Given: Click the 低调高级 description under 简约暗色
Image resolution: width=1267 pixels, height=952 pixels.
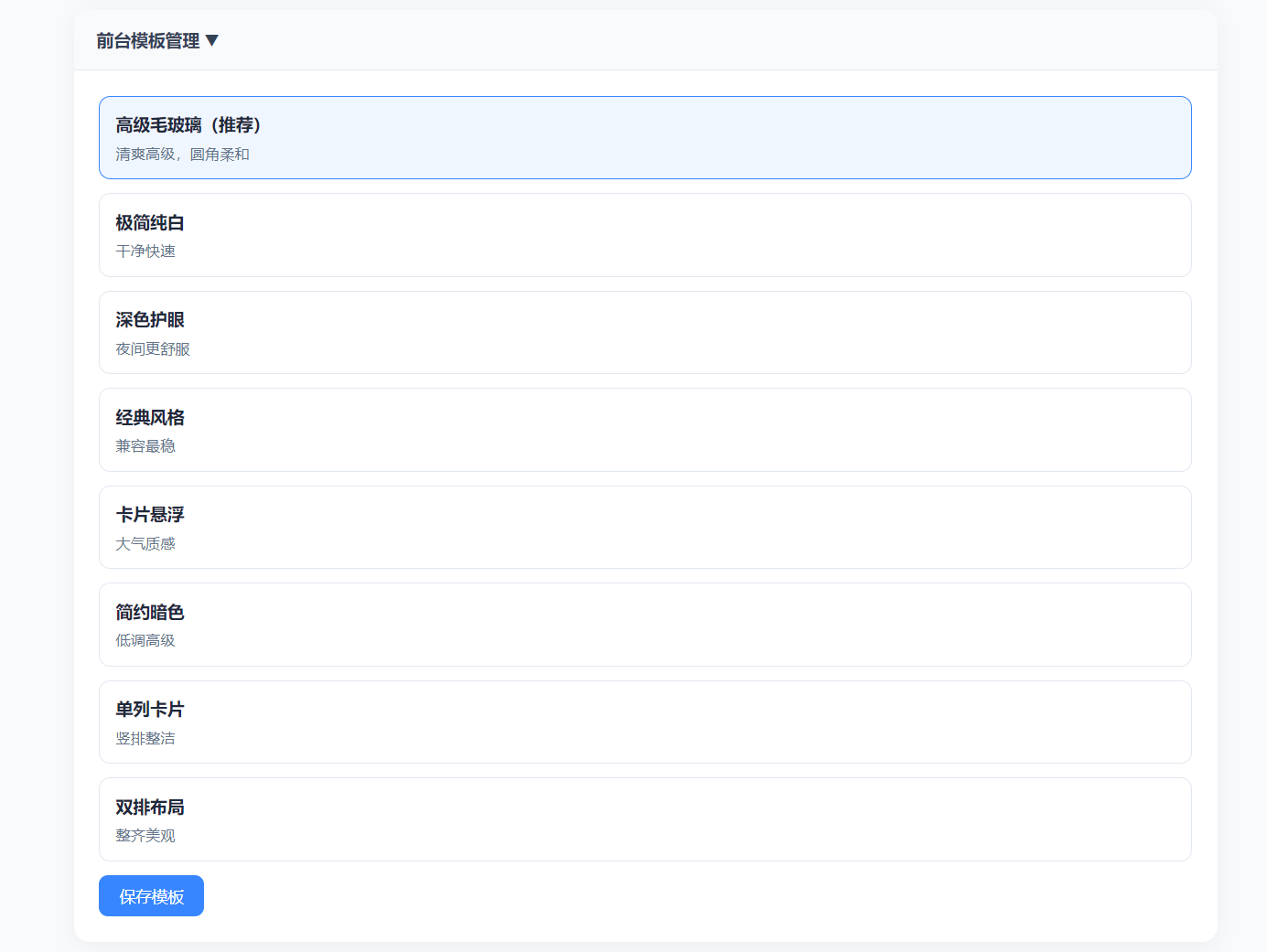Looking at the screenshot, I should tap(145, 641).
